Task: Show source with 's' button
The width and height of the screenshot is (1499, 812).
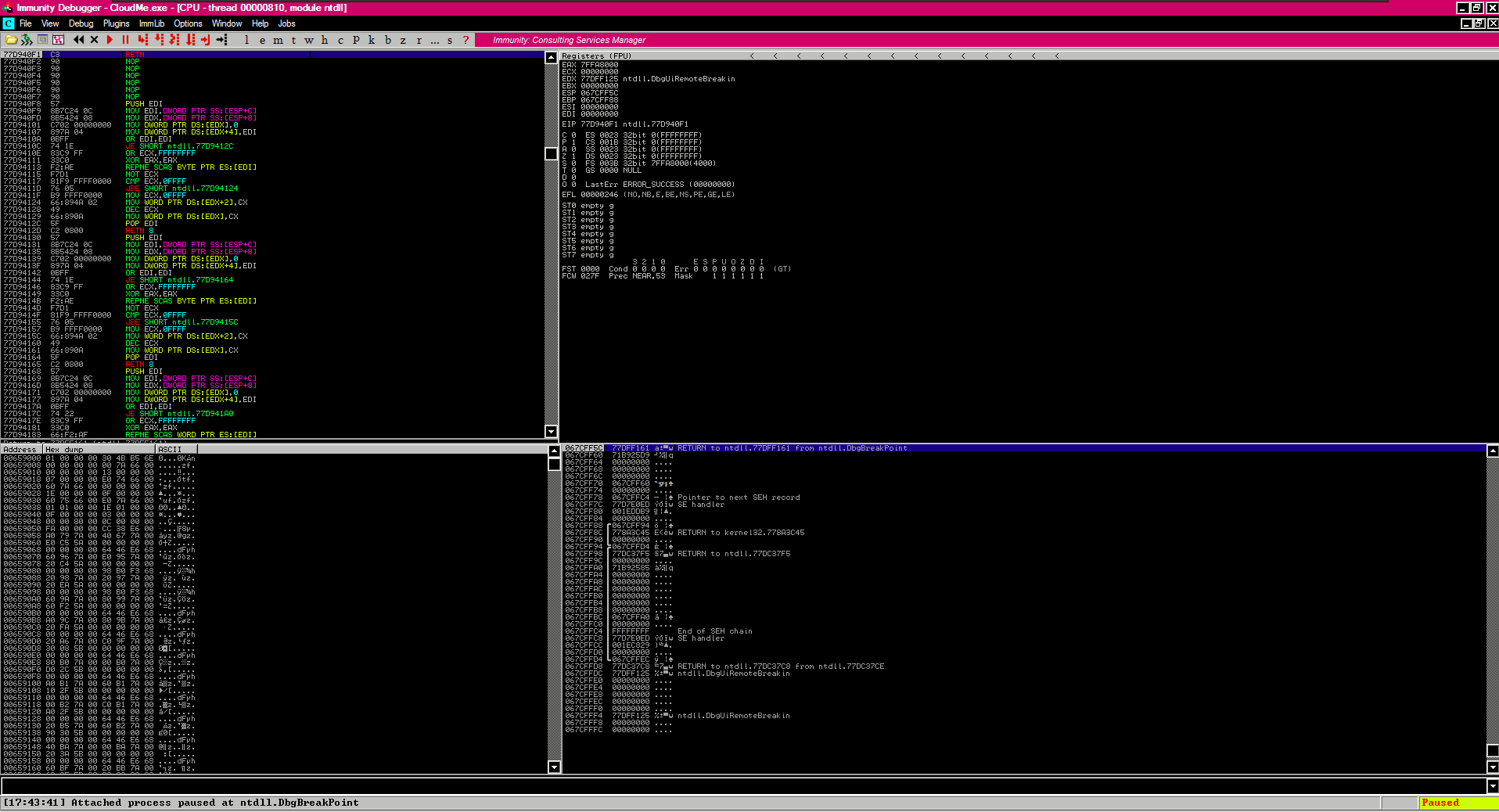Action: point(450,40)
